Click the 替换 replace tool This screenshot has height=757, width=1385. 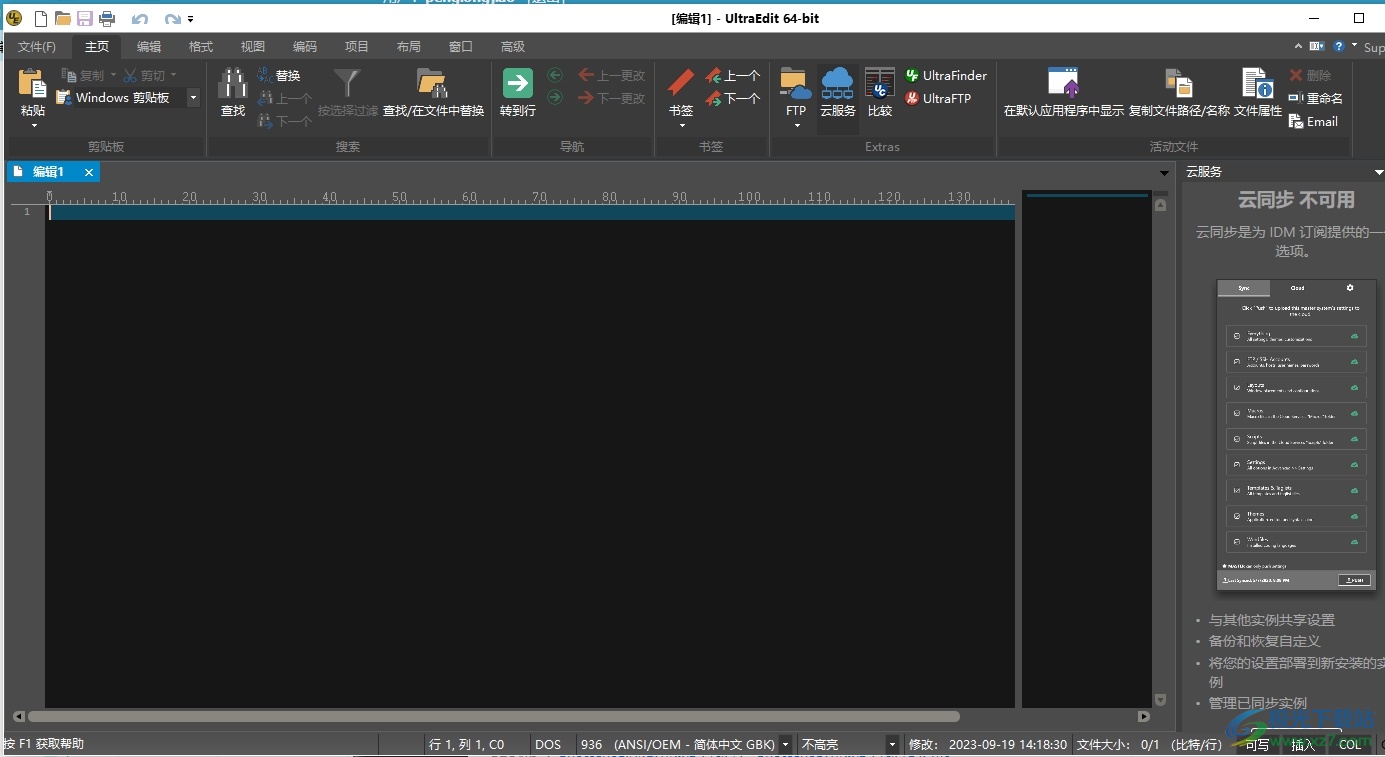coord(278,75)
